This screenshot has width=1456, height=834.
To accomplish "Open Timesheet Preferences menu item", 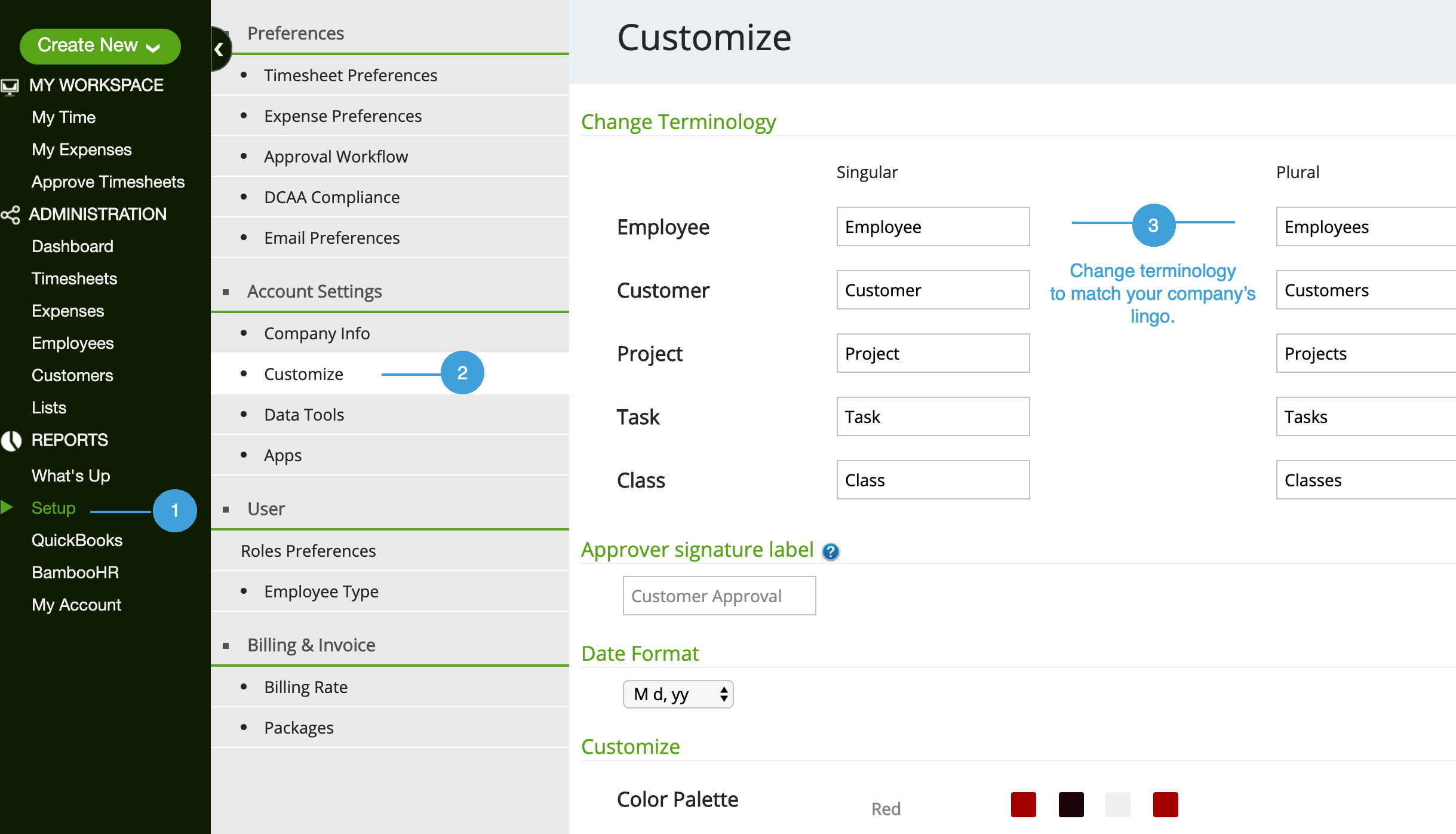I will pos(351,75).
